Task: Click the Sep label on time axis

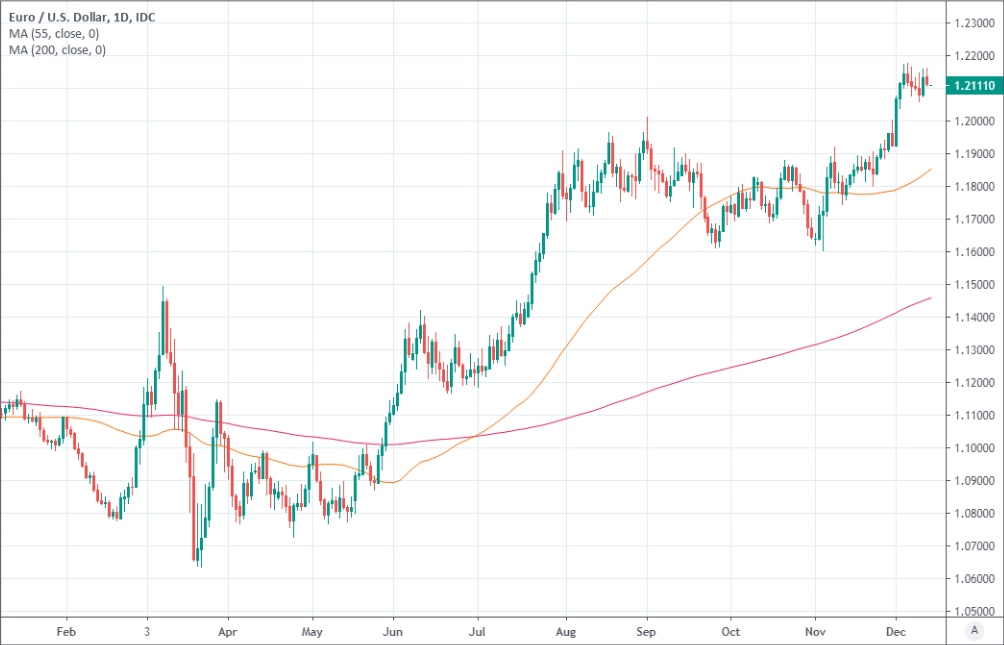Action: pos(647,632)
